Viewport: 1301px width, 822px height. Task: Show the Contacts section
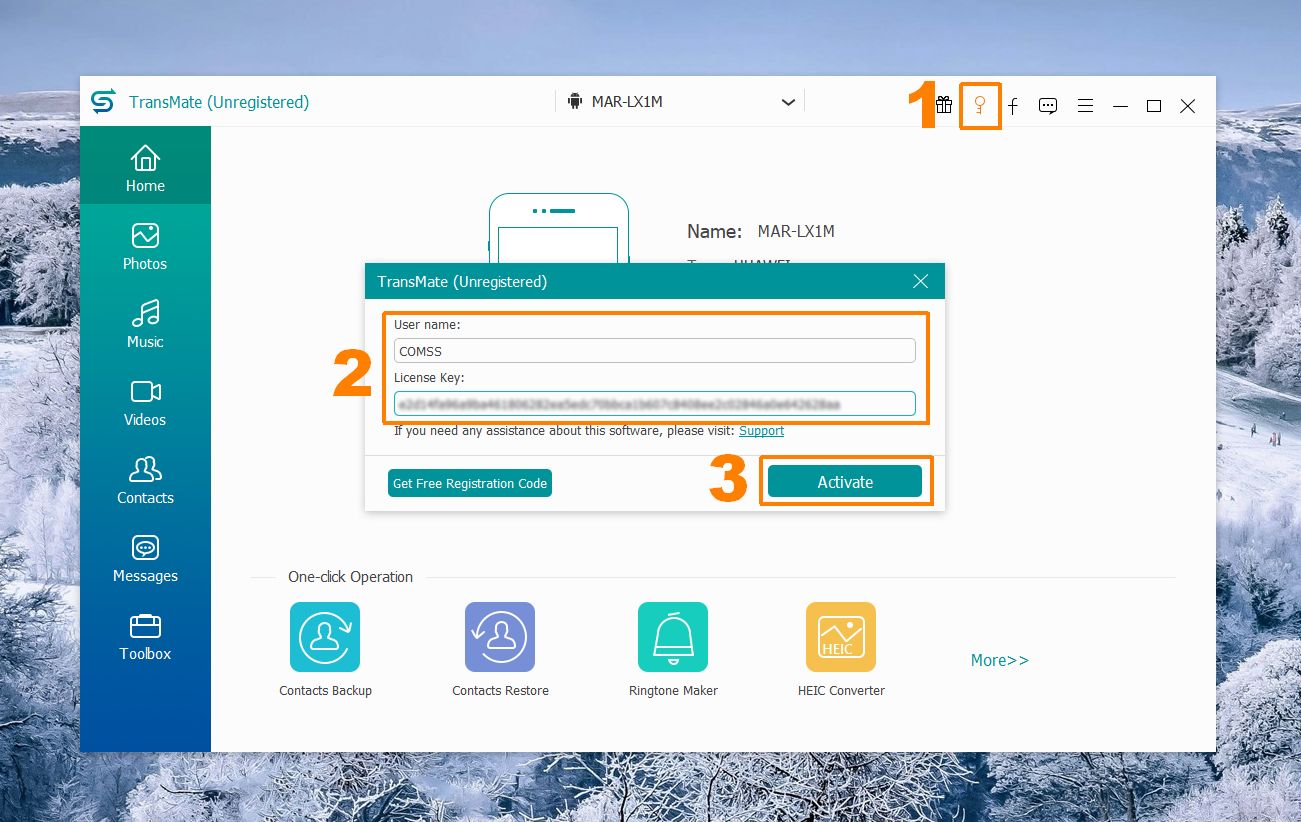(x=145, y=480)
